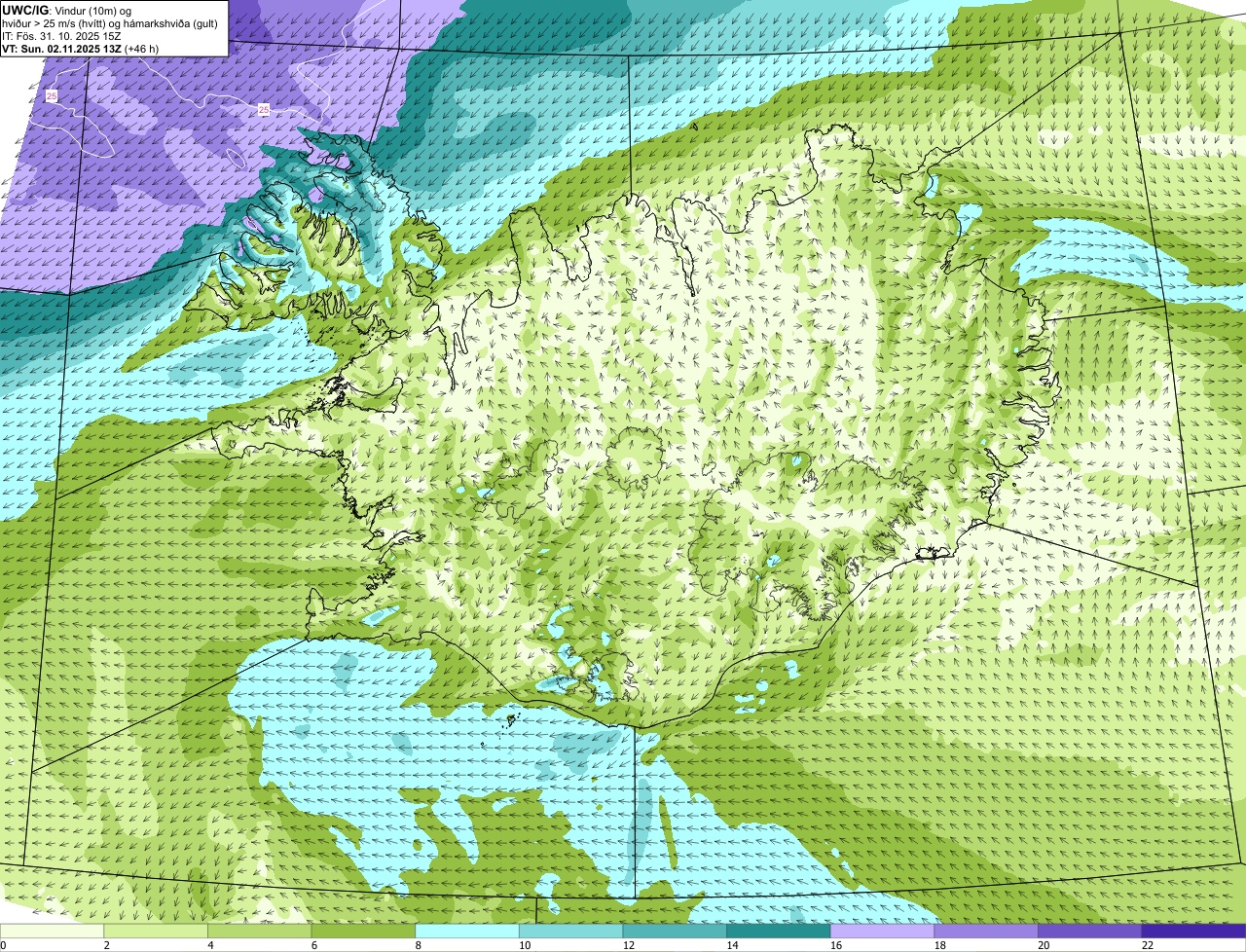Viewport: 1246px width, 952px height.
Task: Click the darkest purple swatch above 22 m/s
Action: click(1193, 931)
